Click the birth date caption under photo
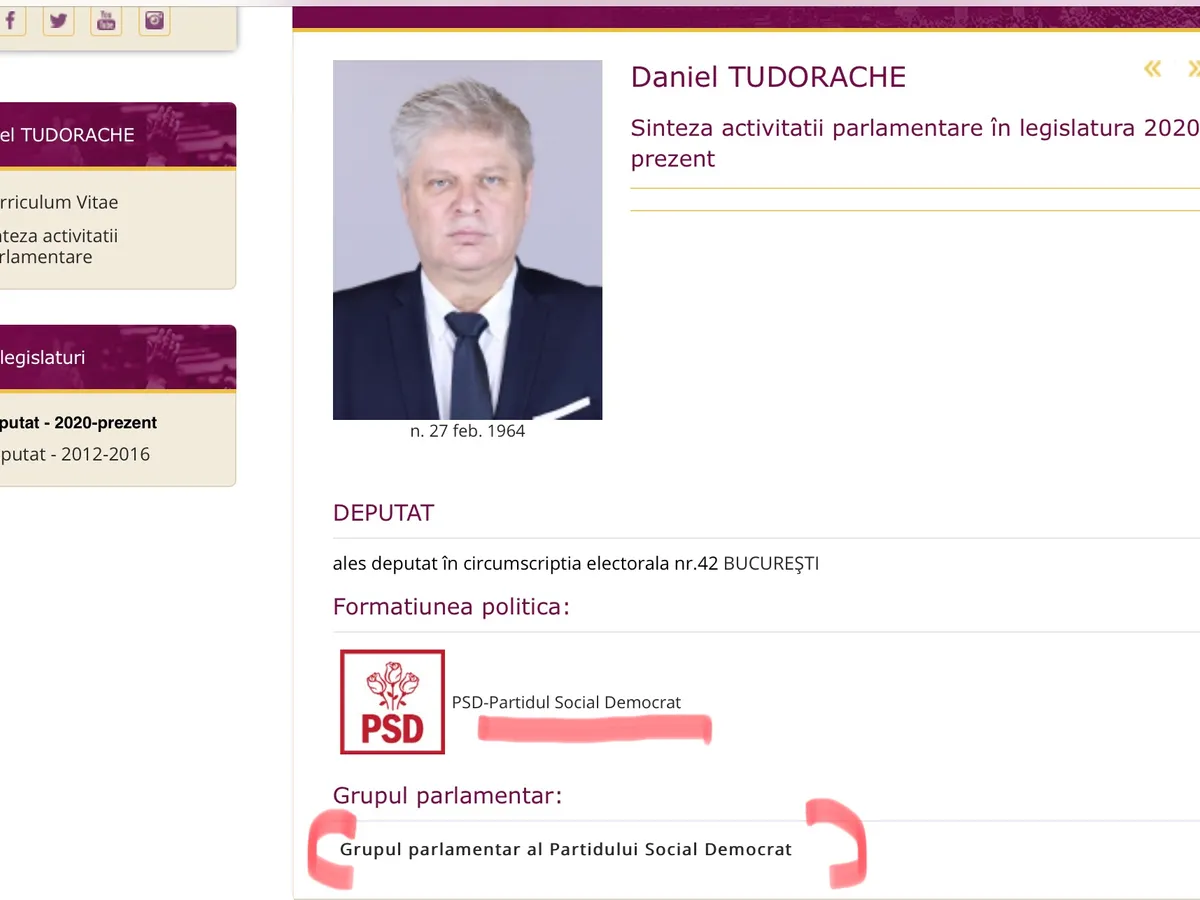1200x900 pixels. click(x=467, y=431)
